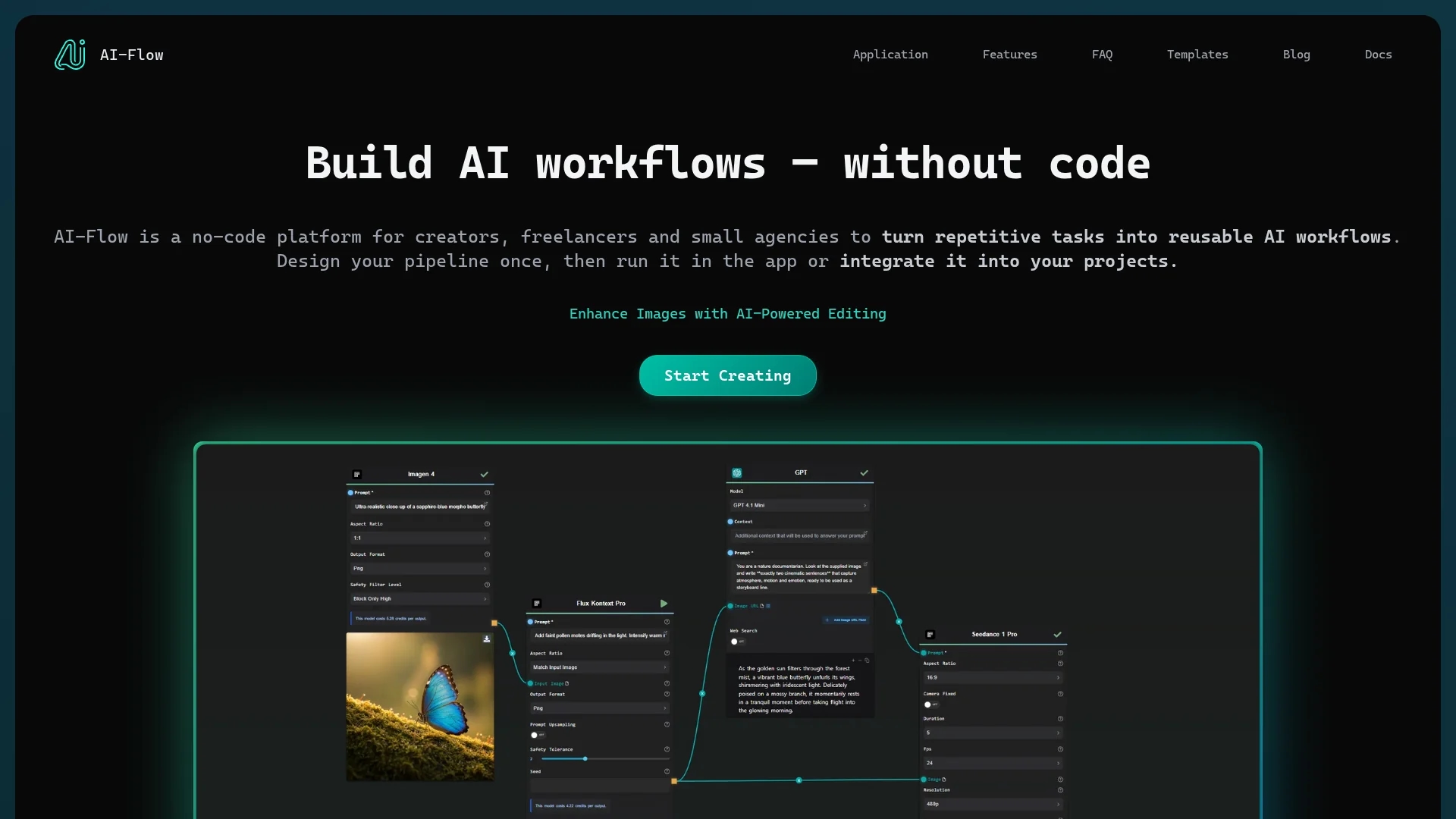Copy GPT output text with copy icon
This screenshot has height=819, width=1456.
867,661
